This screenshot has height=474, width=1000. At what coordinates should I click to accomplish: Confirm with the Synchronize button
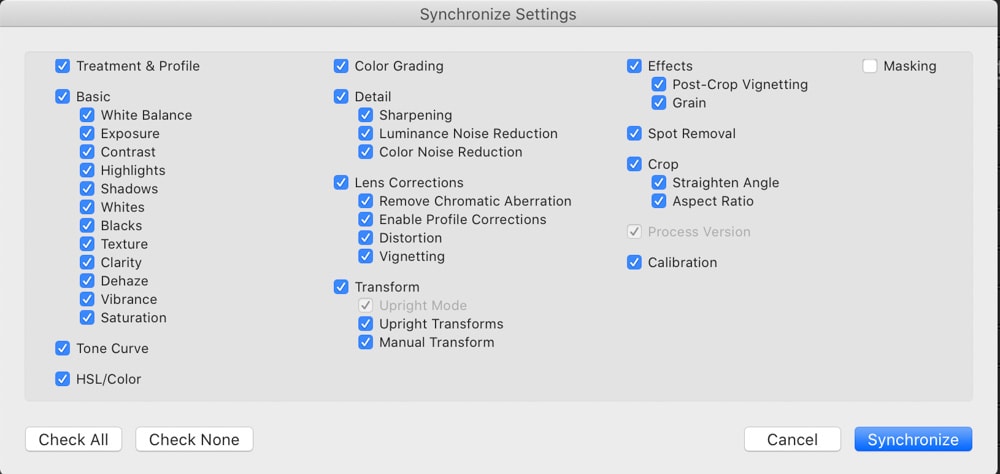913,440
